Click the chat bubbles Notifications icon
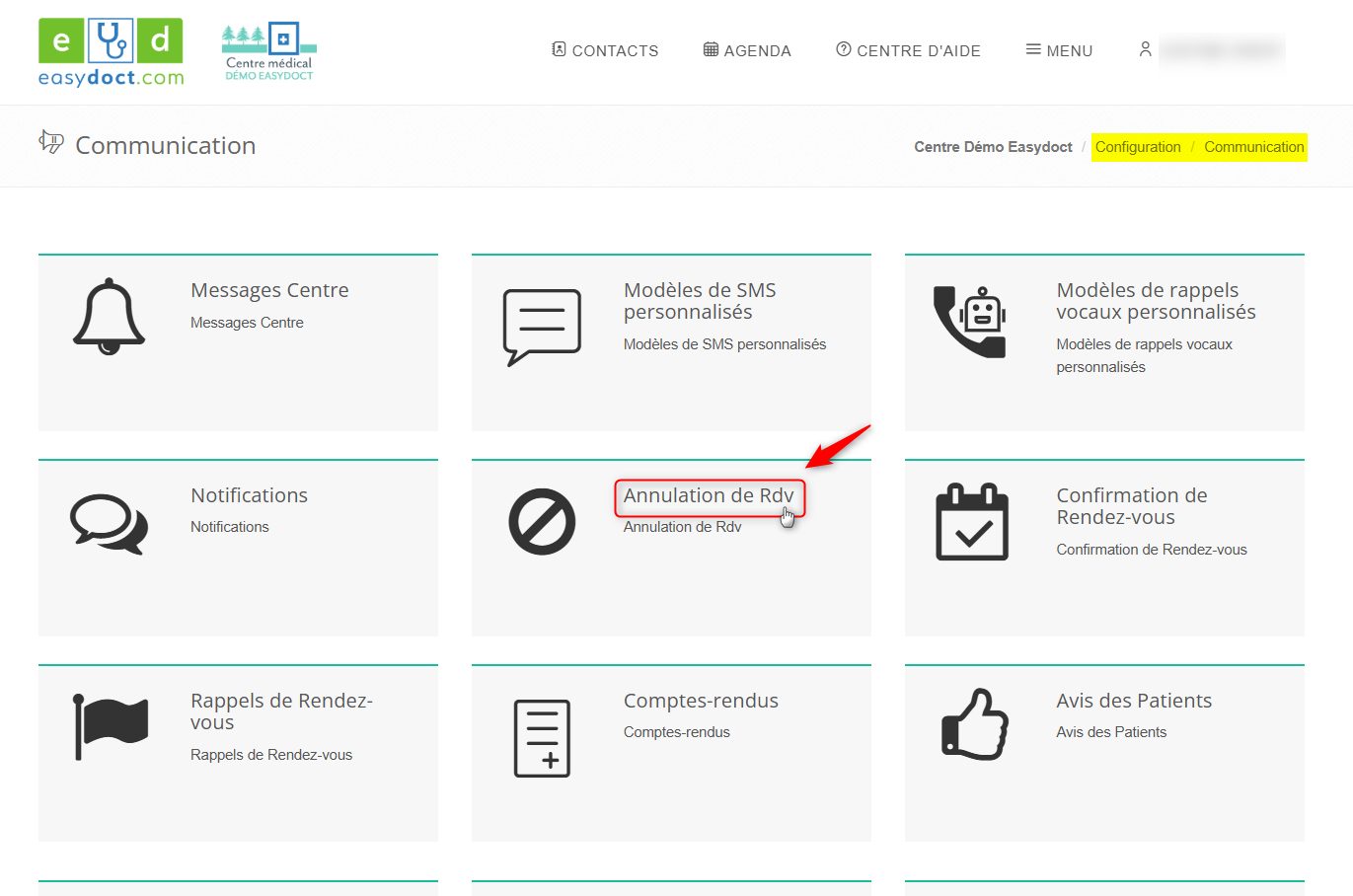 click(109, 523)
